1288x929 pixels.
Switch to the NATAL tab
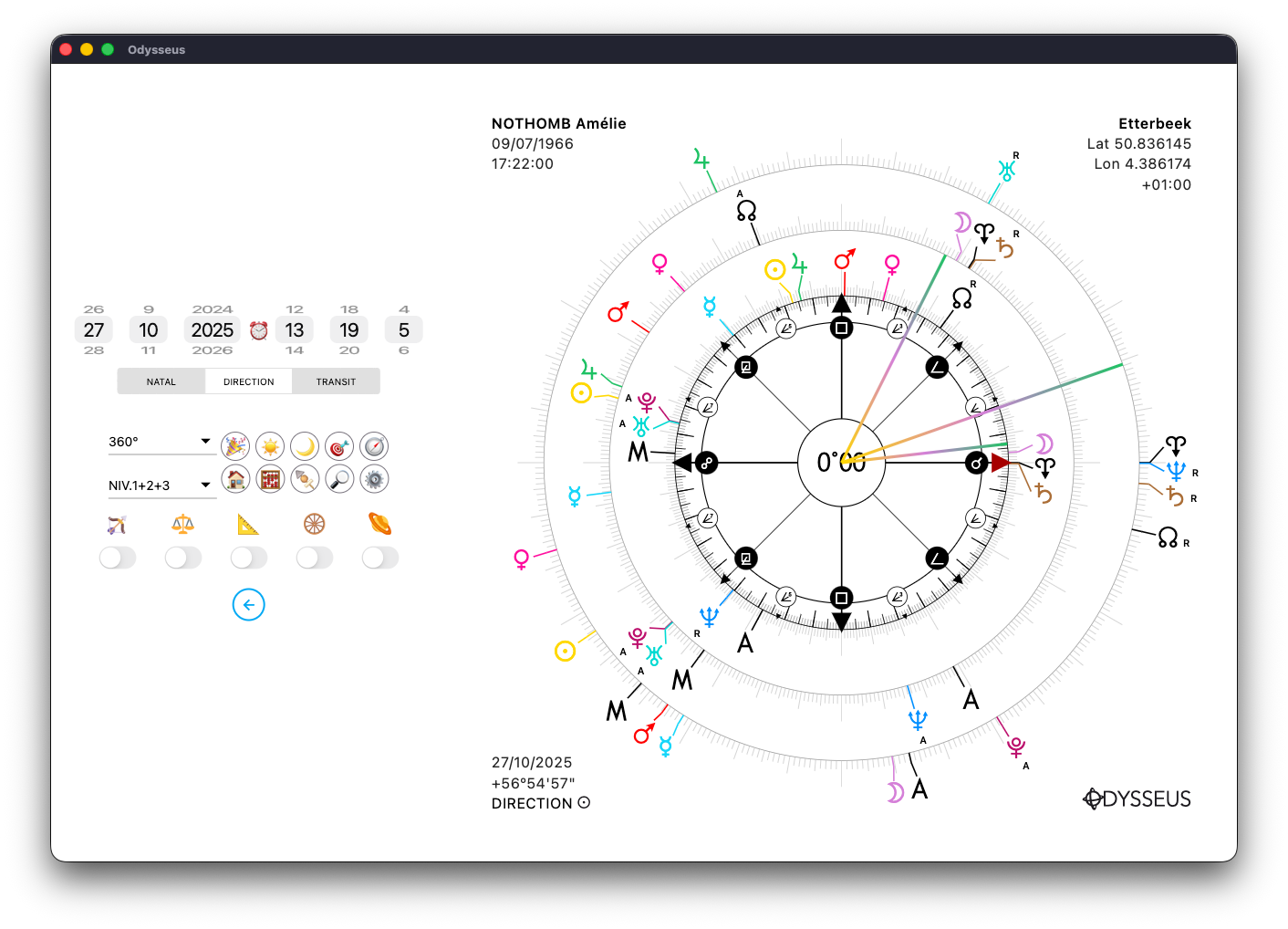[x=161, y=381]
